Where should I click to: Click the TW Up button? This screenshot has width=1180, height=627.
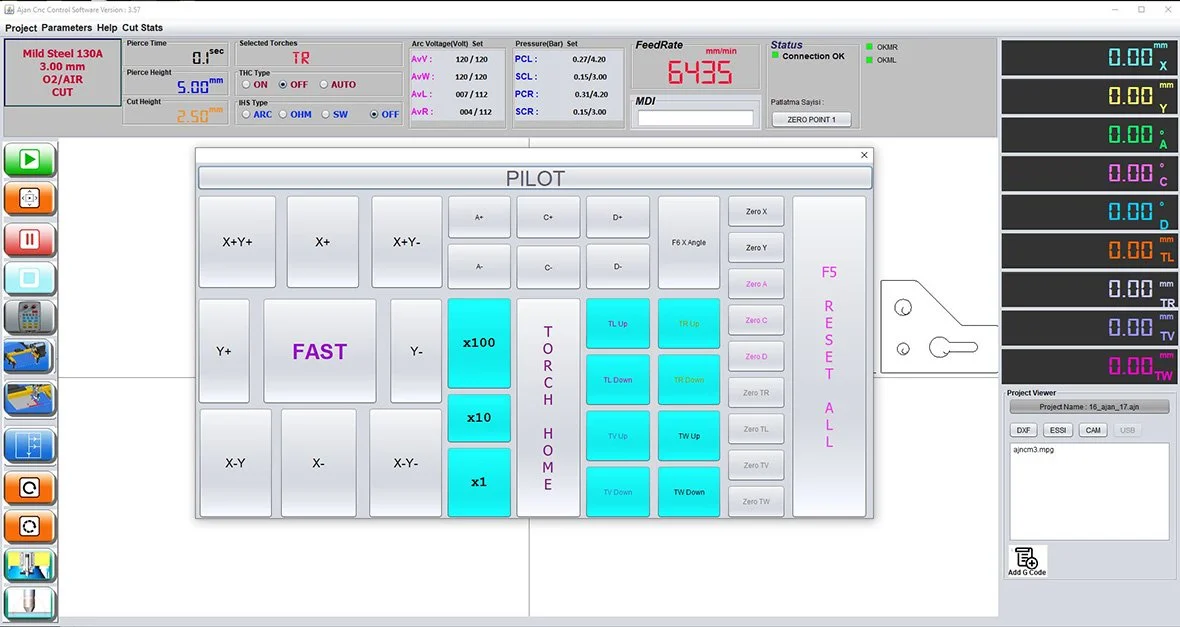(689, 436)
